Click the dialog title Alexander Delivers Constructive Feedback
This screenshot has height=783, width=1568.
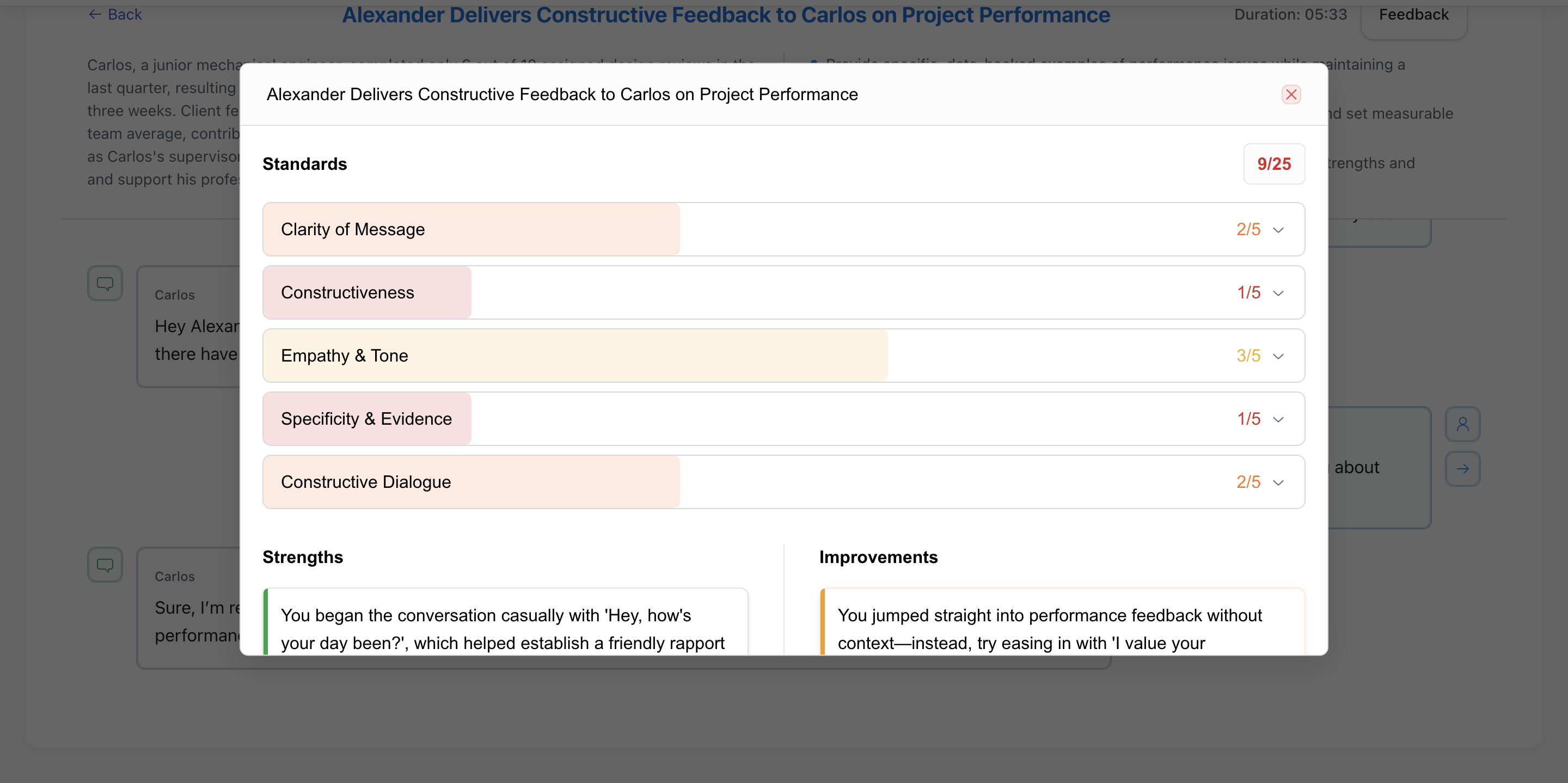(x=561, y=94)
